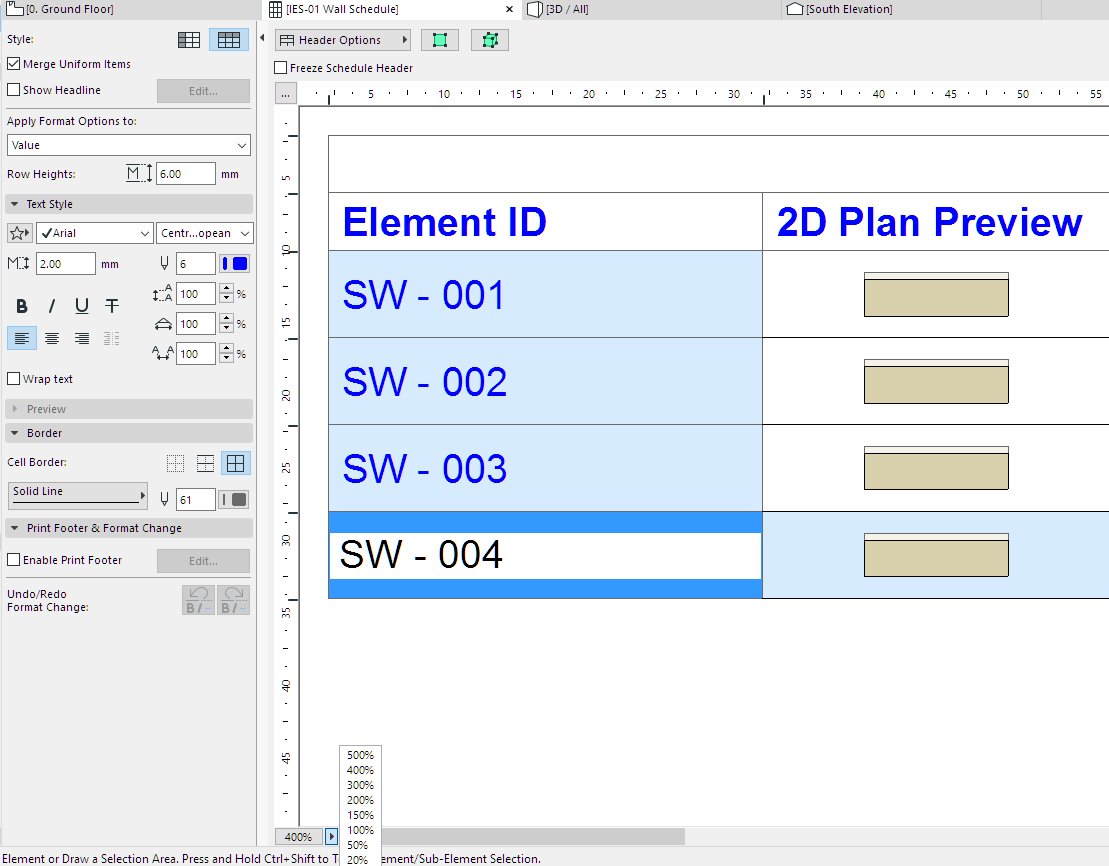This screenshot has height=866, width=1109.
Task: Select no cell border option
Action: pyautogui.click(x=175, y=463)
